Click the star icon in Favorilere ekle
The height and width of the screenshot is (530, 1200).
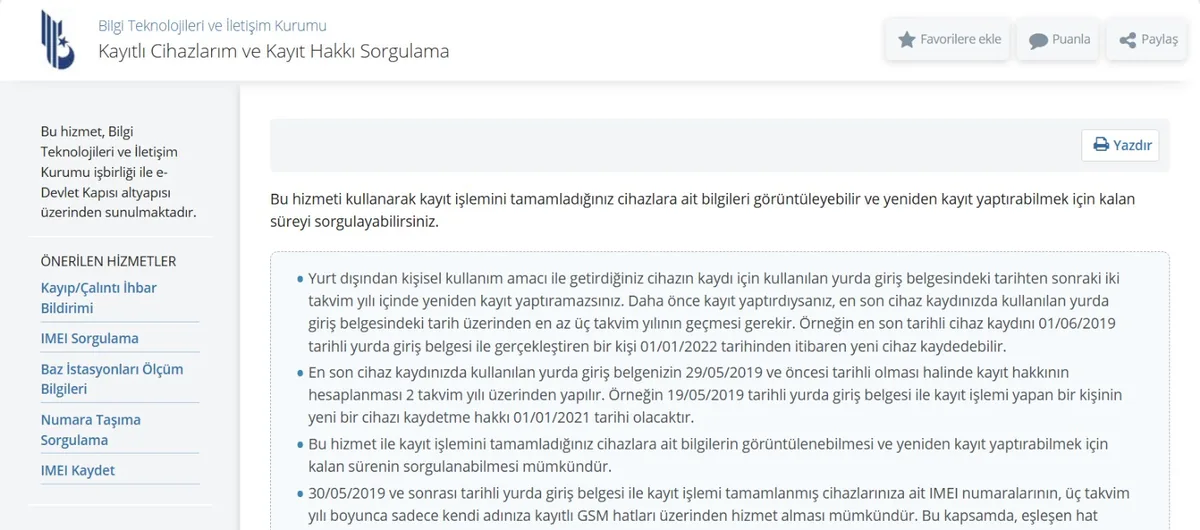coord(907,40)
